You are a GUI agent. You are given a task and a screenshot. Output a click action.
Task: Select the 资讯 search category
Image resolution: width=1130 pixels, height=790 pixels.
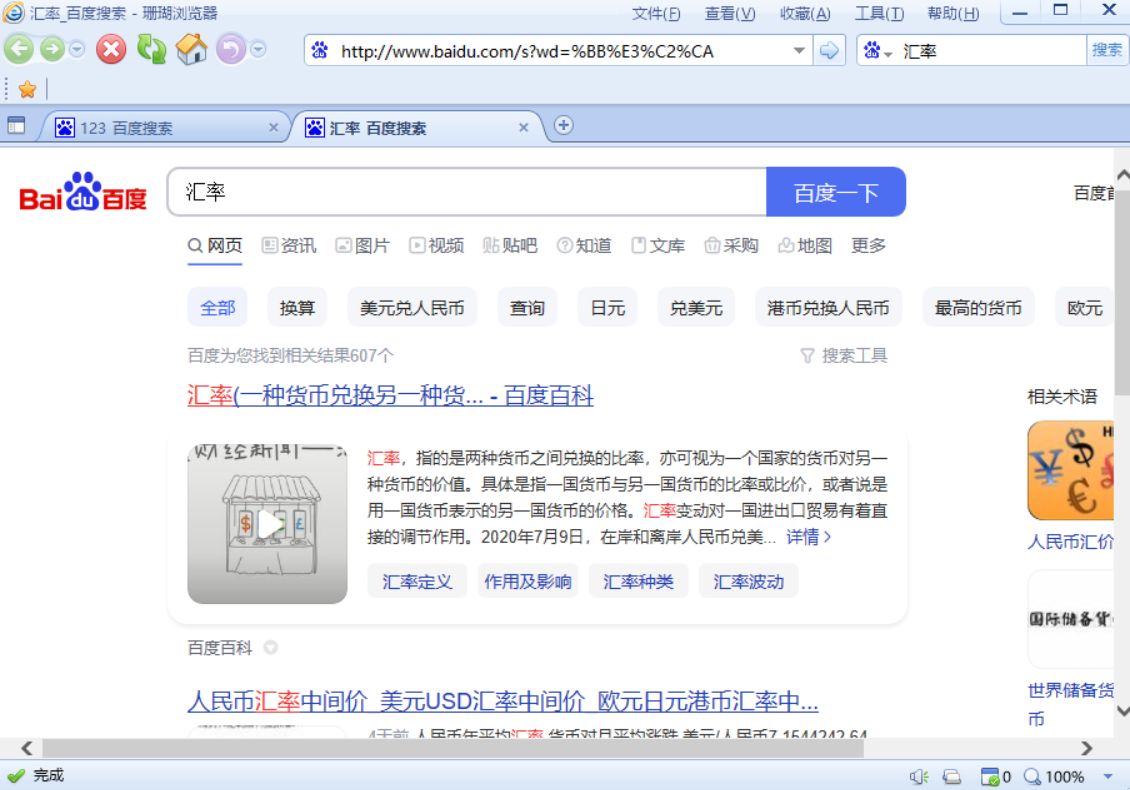pos(289,246)
